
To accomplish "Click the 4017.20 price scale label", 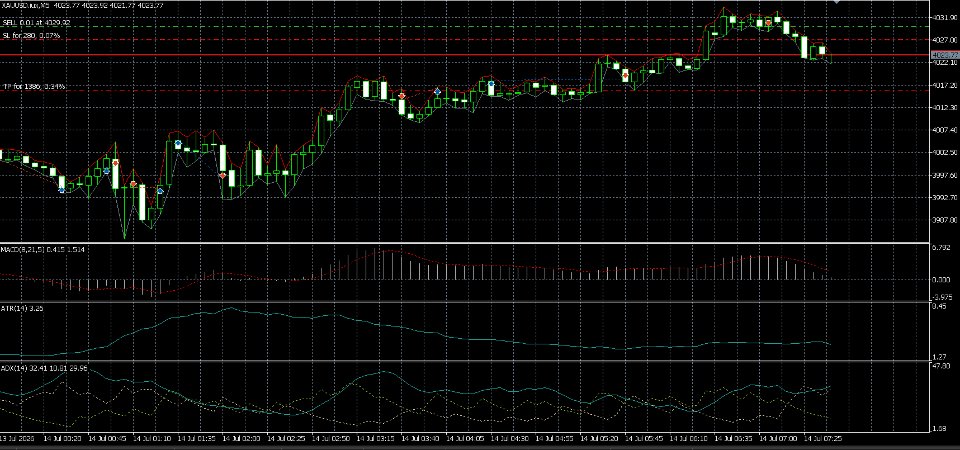I will tap(945, 87).
